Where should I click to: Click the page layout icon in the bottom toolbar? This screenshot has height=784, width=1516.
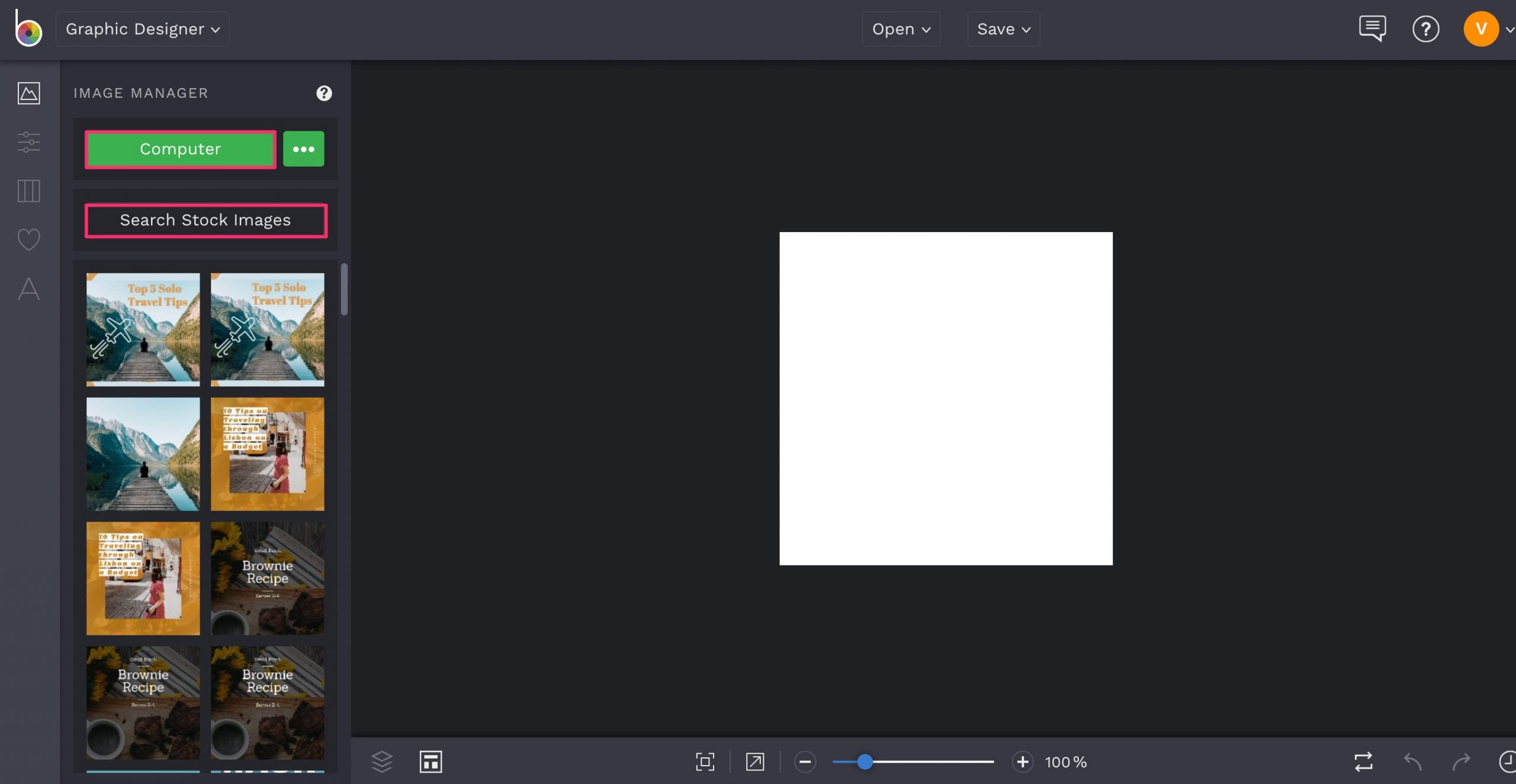click(x=431, y=762)
